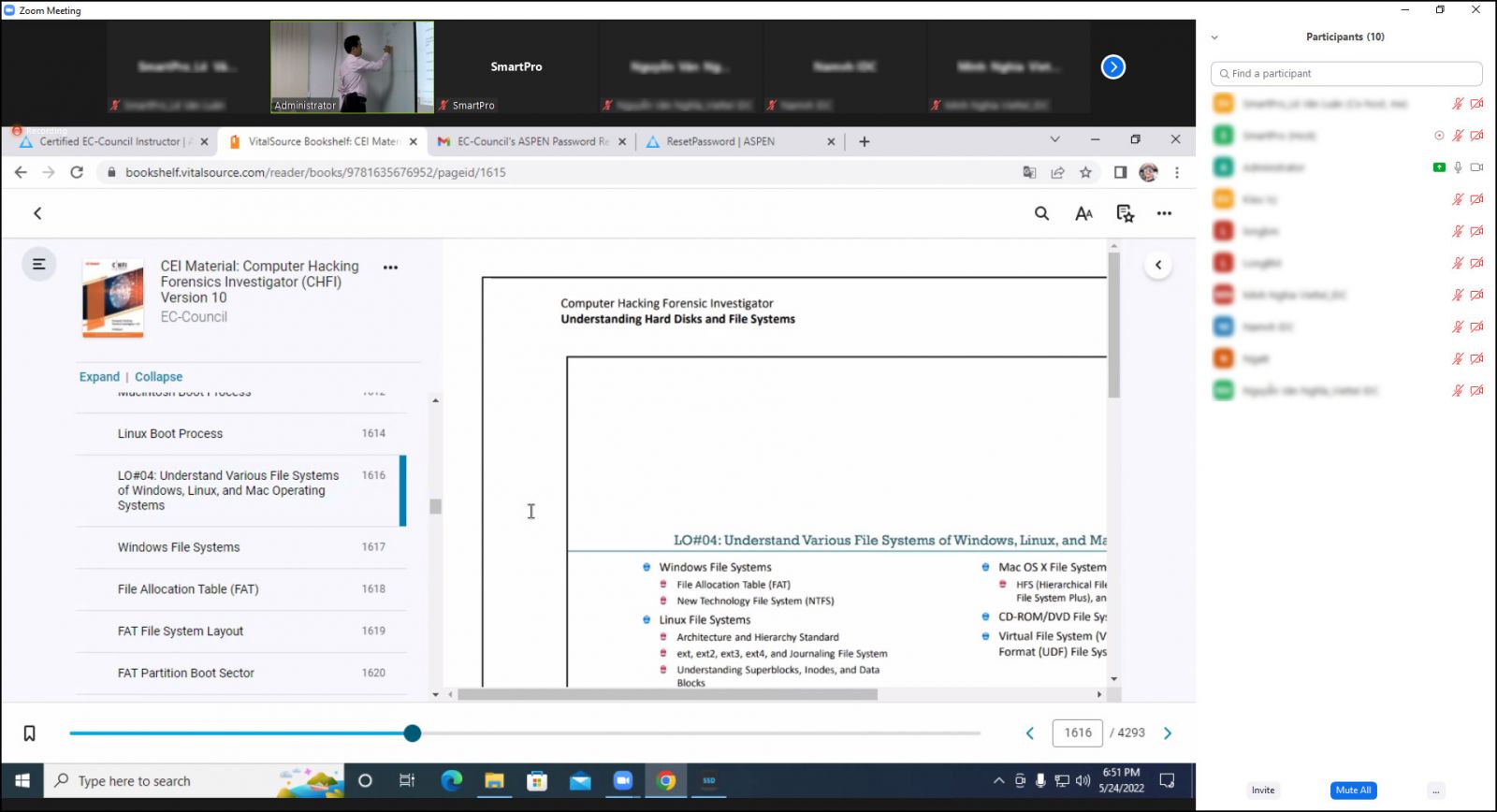1497x812 pixels.
Task: Toggle Chrome side panel icon
Action: (x=1120, y=172)
